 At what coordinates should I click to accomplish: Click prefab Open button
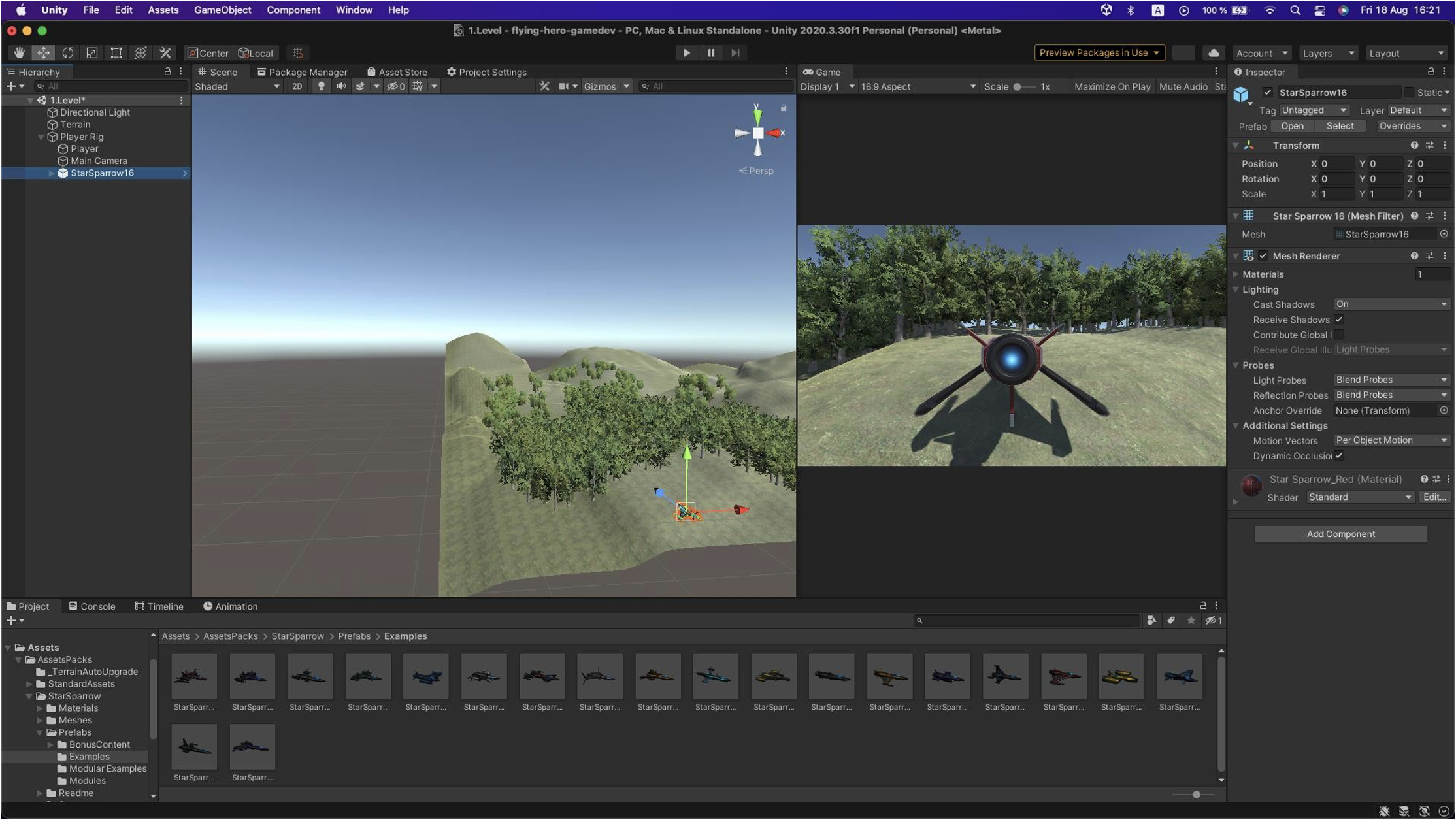pos(1292,126)
